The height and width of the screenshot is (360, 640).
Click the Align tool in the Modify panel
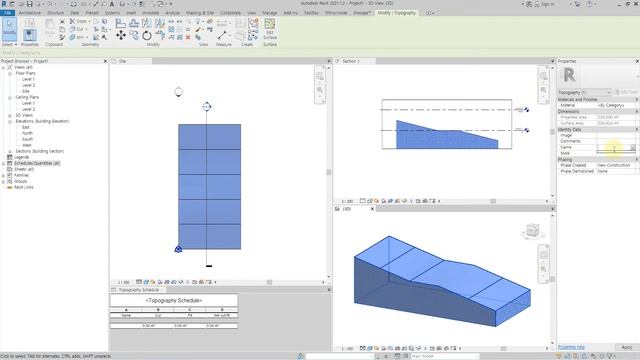coord(120,23)
